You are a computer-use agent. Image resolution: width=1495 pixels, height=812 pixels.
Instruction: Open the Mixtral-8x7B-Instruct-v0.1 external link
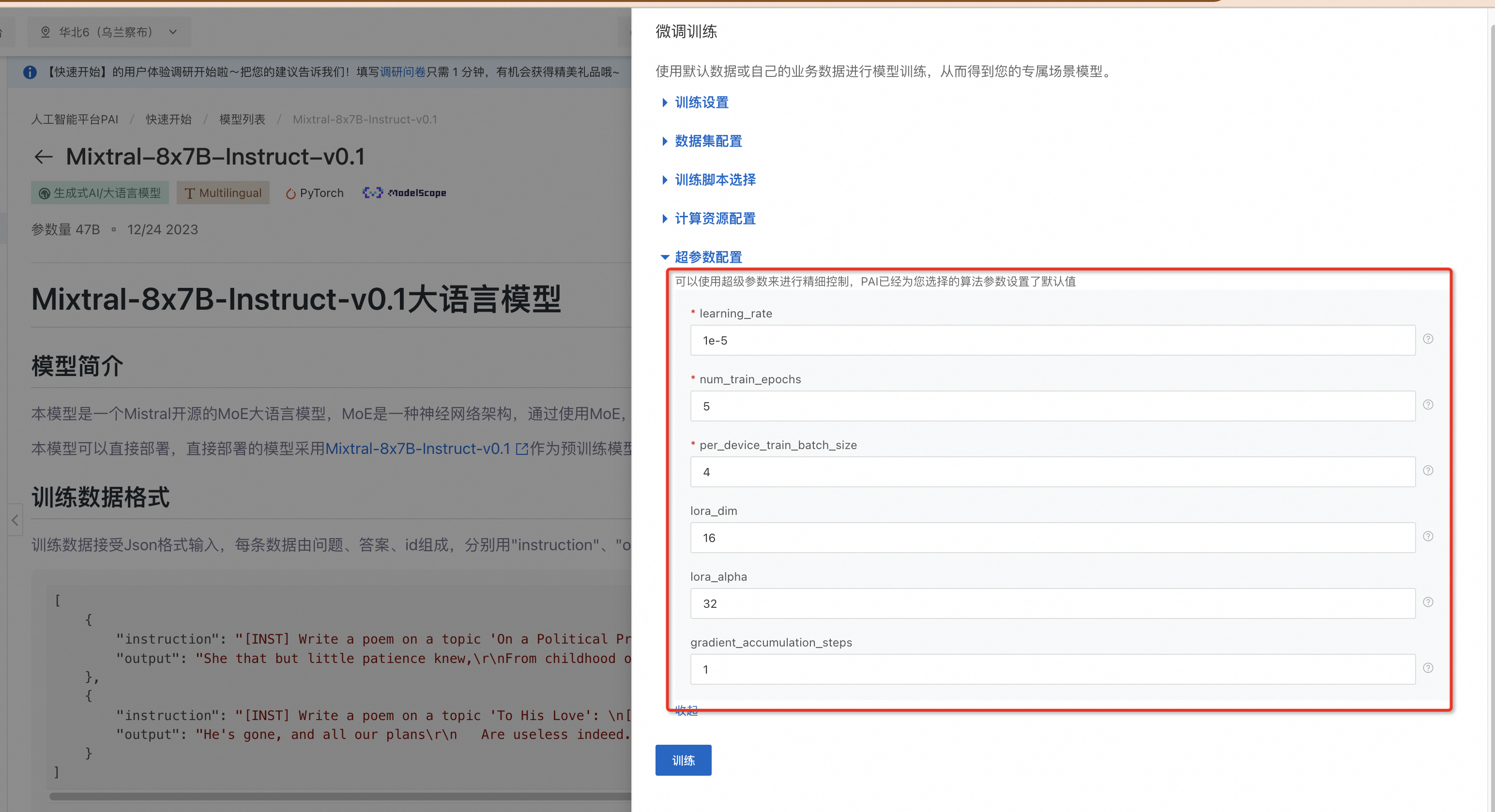tap(427, 449)
